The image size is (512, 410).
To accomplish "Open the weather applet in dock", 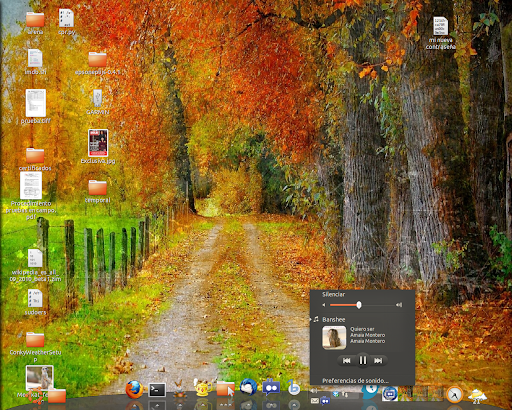I will pos(477,396).
